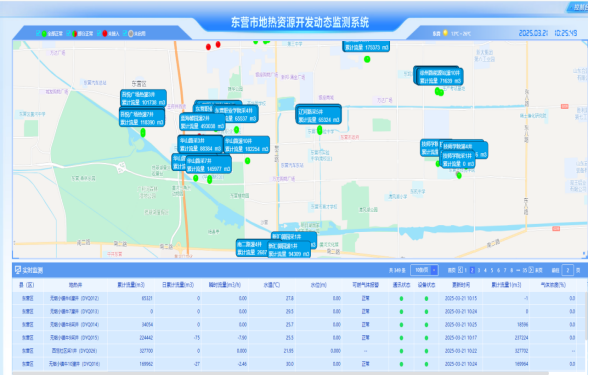Viewport: 589px width, 376px height.
Task: Toggle the gray-dot status filter checkbox
Action: tap(125, 33)
